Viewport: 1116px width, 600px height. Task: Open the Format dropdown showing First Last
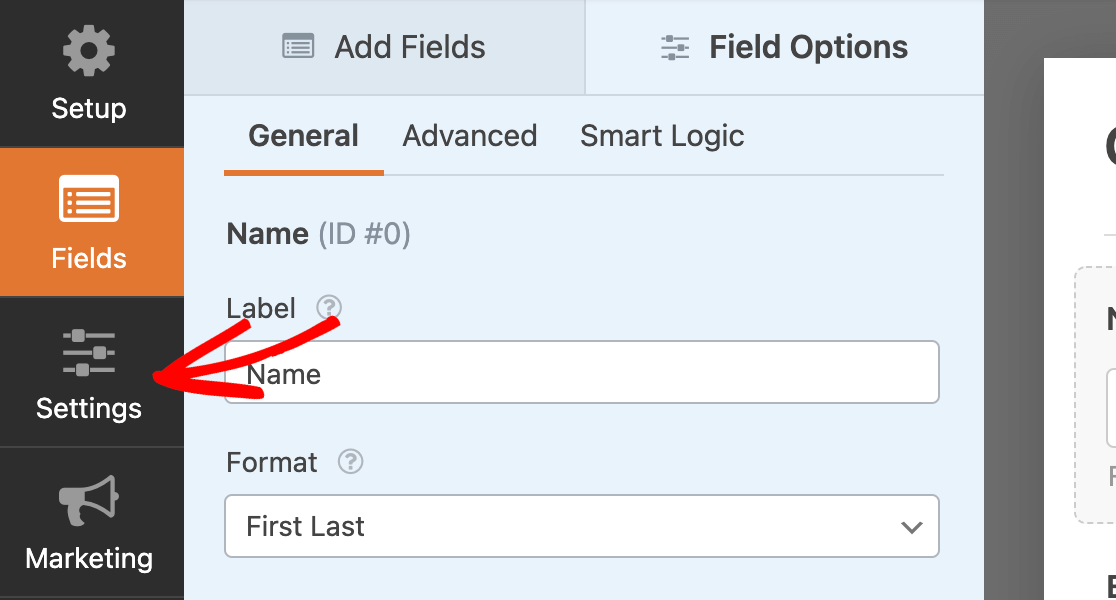560,526
